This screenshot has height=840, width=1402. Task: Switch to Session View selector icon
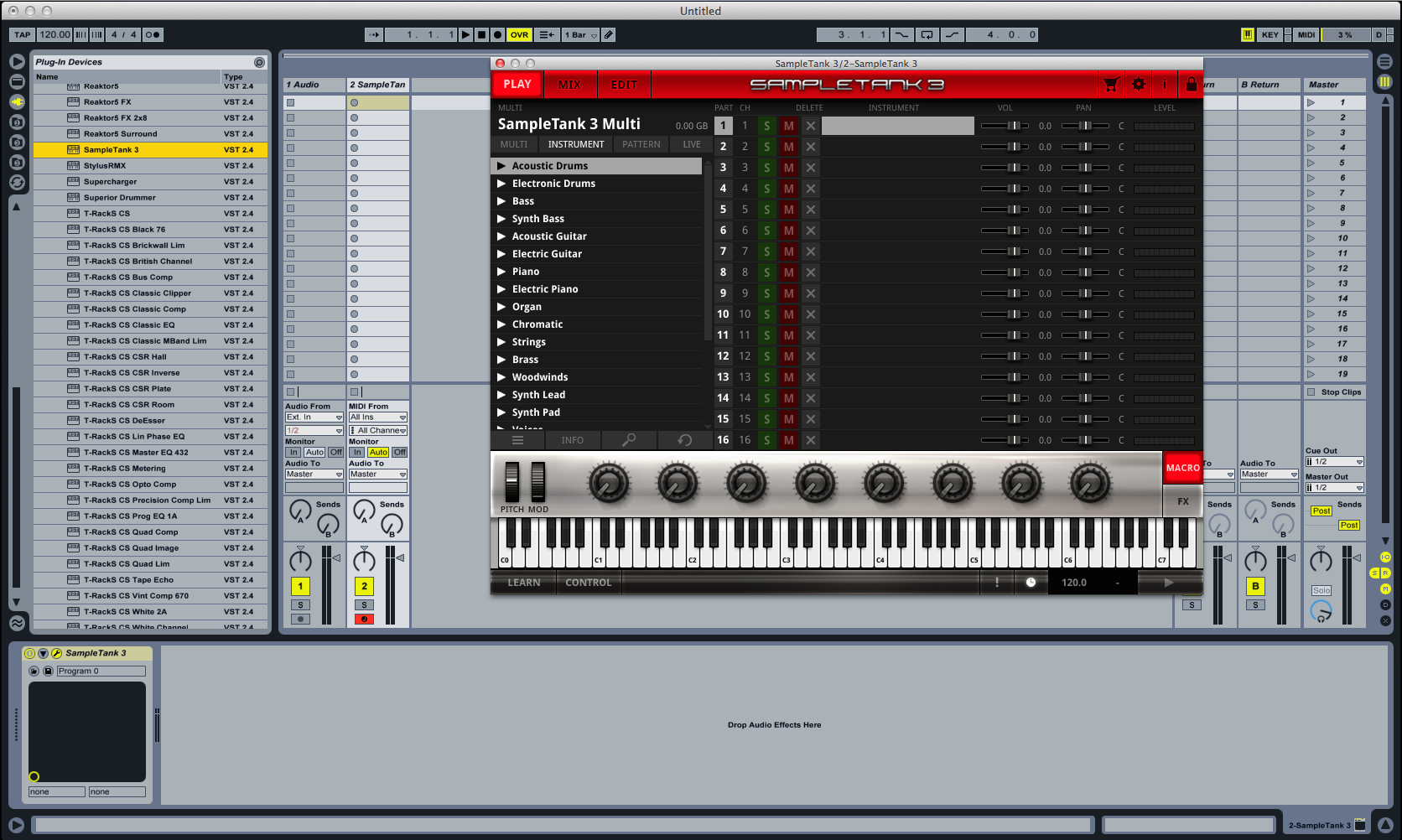pyautogui.click(x=1384, y=81)
